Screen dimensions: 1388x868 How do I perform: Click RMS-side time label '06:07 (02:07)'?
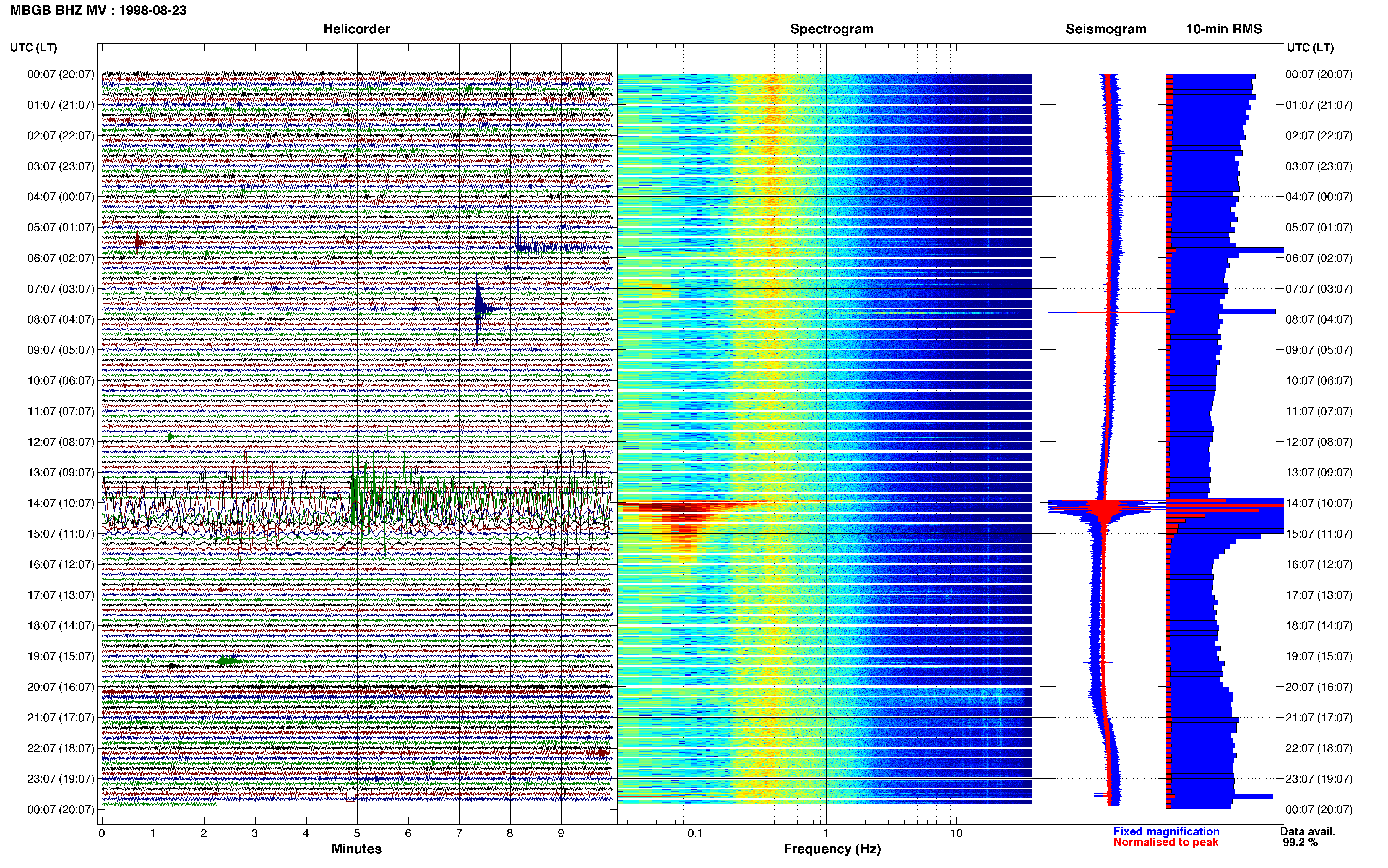pyautogui.click(x=1319, y=258)
